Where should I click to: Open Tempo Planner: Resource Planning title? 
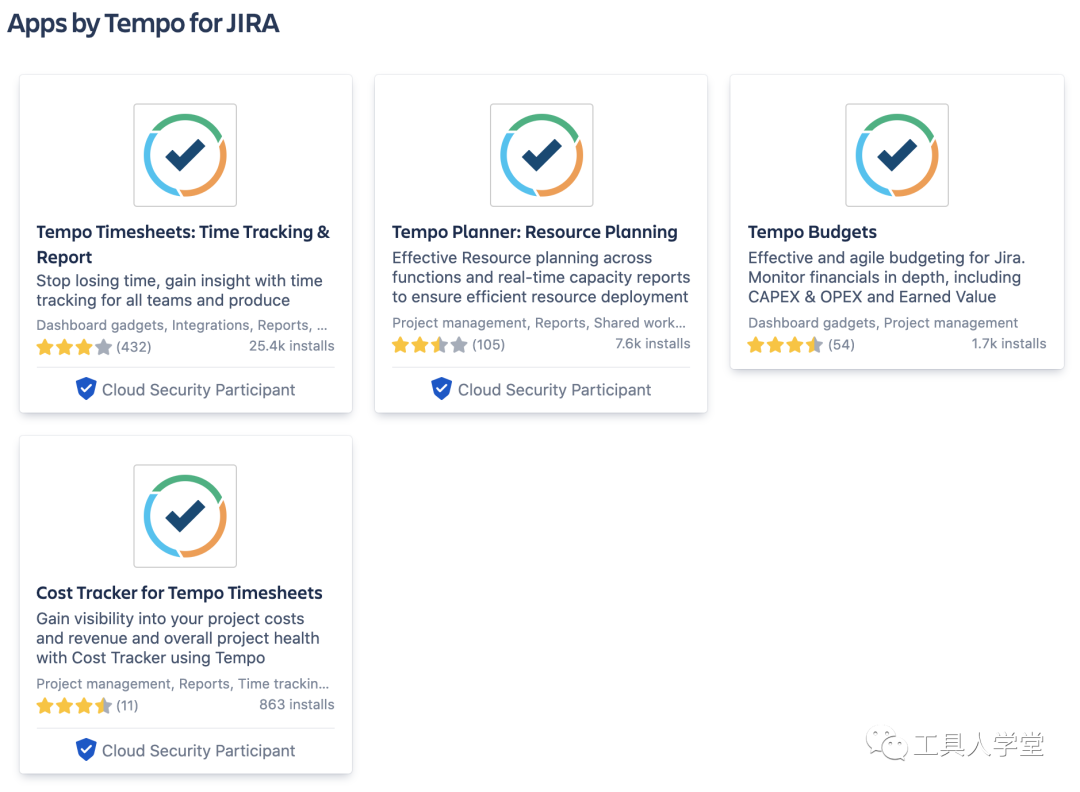(534, 232)
